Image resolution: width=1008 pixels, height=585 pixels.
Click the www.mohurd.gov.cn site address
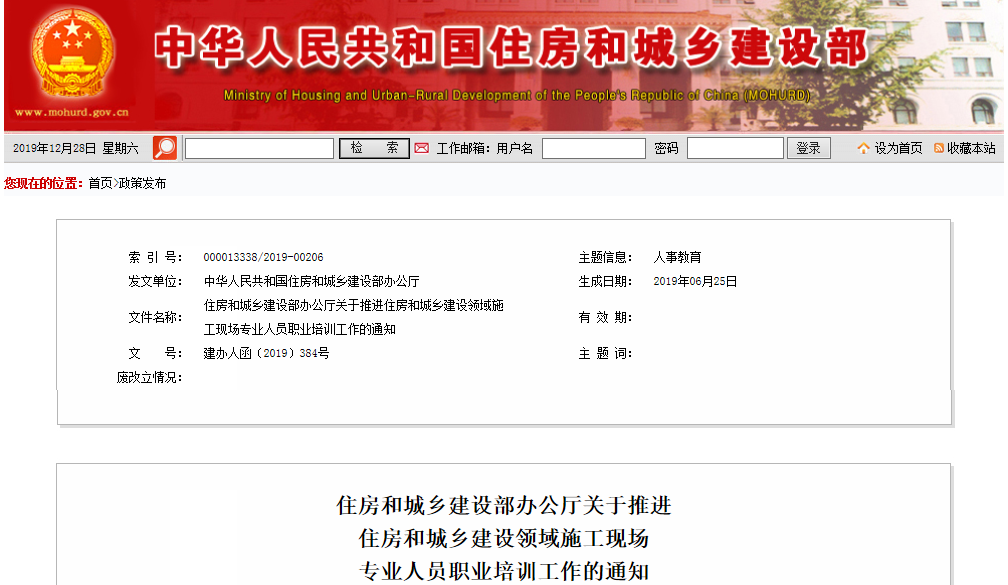[x=72, y=112]
